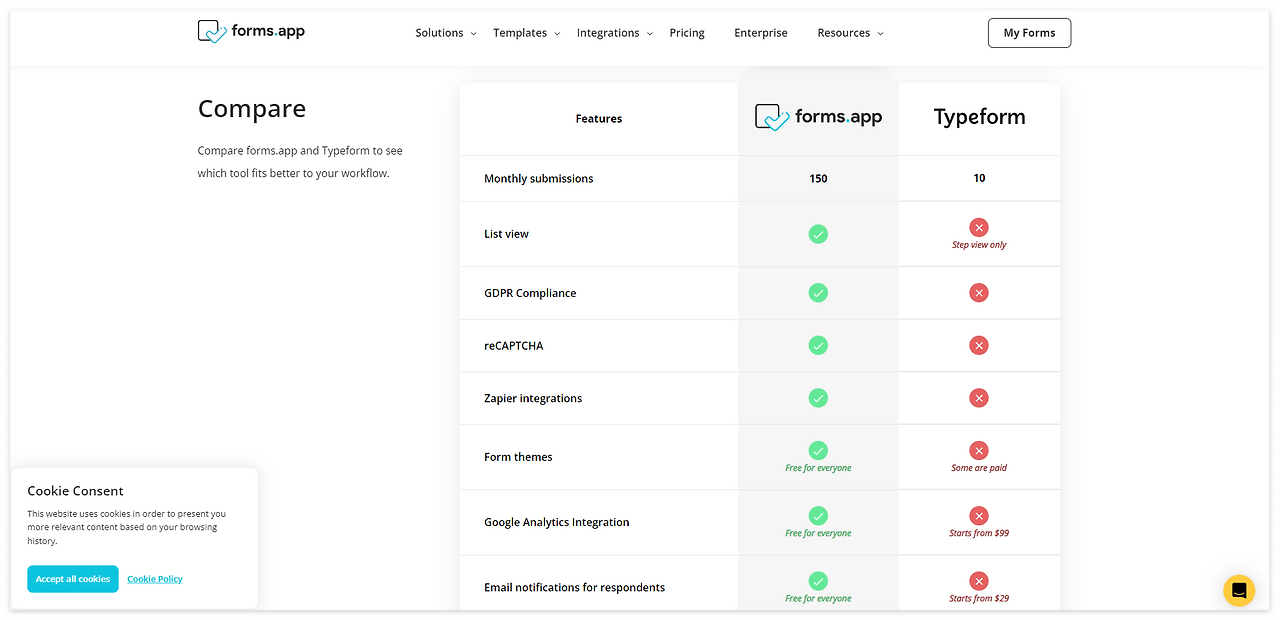Click the Typeform value 10
The width and height of the screenshot is (1280, 620).
click(979, 178)
